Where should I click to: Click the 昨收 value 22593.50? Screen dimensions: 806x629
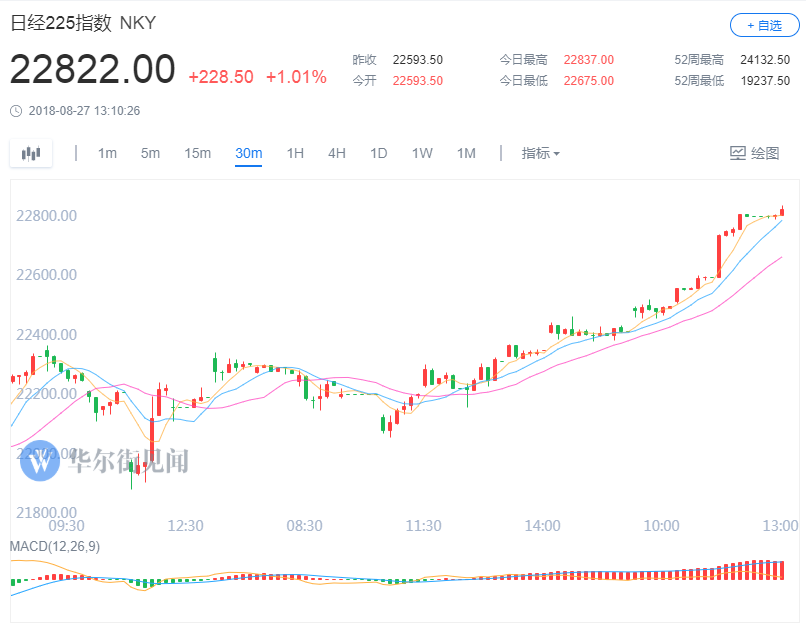418,60
